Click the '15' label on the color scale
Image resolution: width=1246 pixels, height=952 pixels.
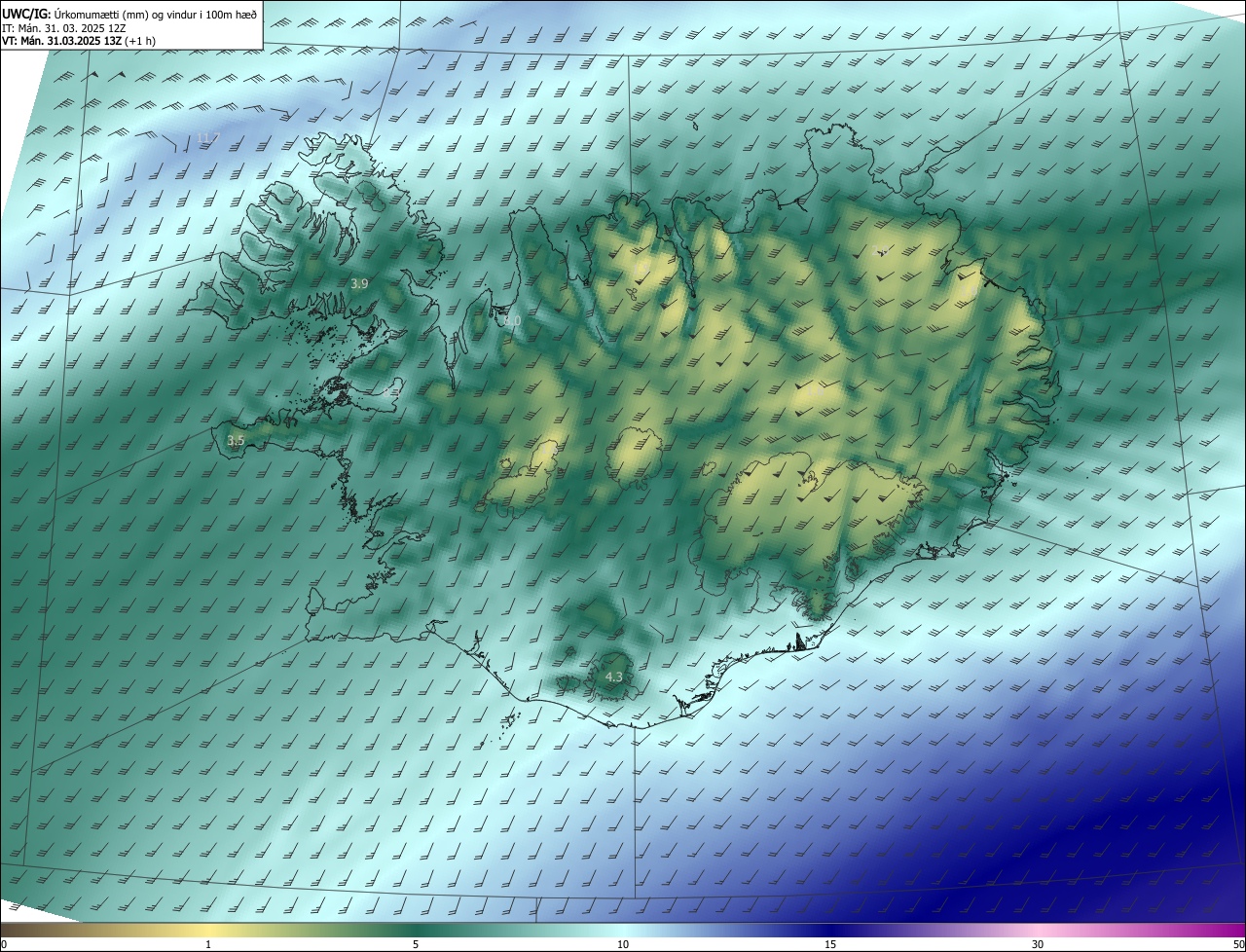coord(830,944)
